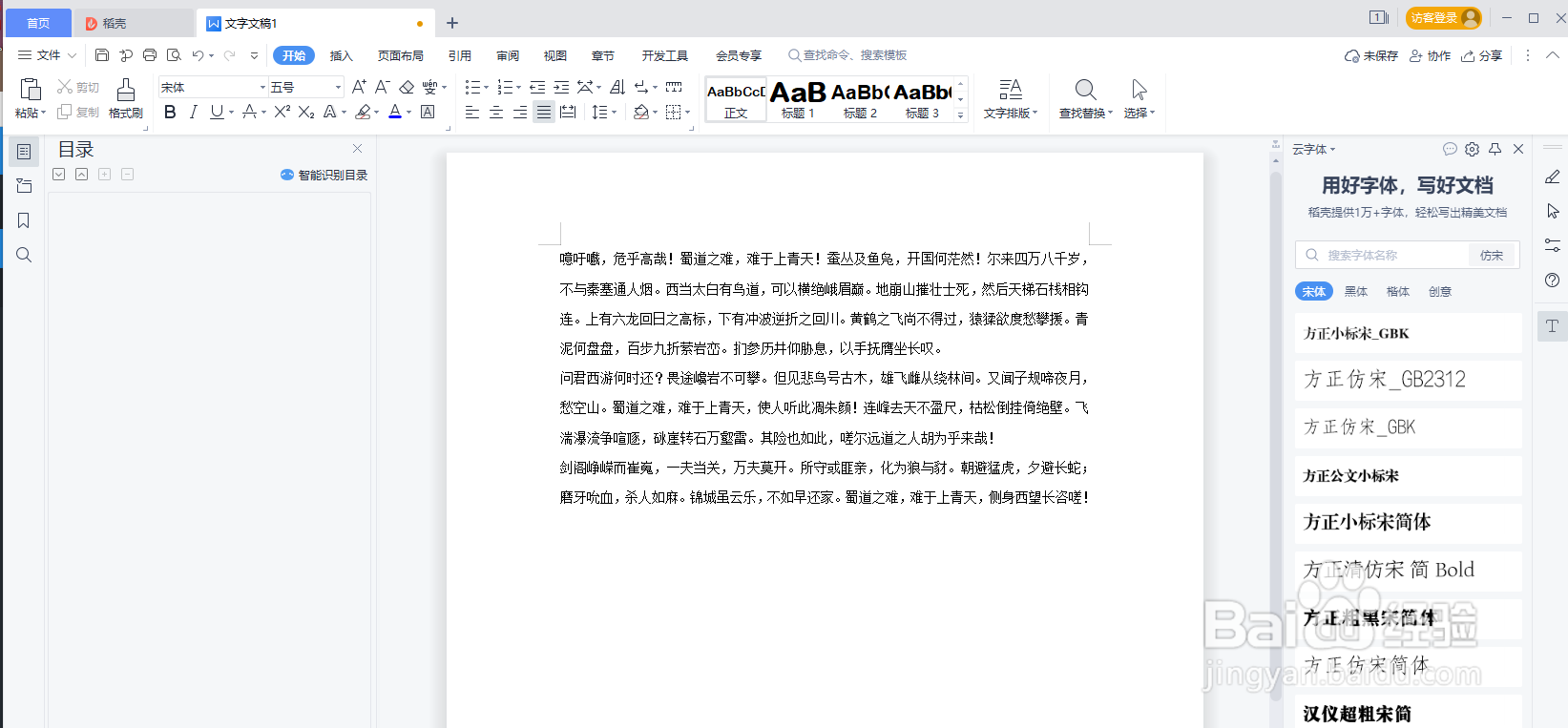This screenshot has width=1568, height=728.
Task: Click the Find and Replace magnifier icon
Action: [x=1085, y=90]
